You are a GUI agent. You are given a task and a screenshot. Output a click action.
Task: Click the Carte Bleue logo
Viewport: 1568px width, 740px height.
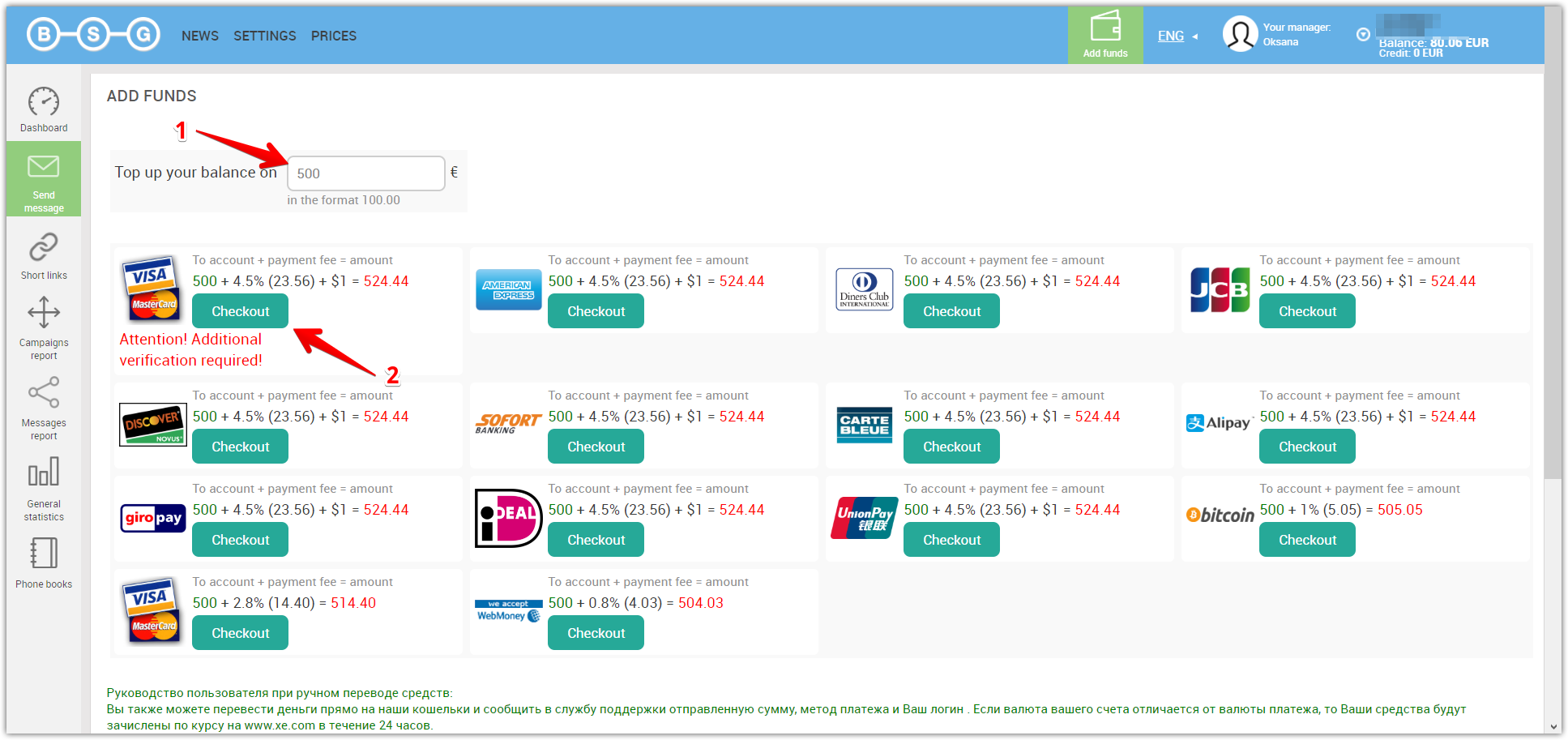click(864, 425)
